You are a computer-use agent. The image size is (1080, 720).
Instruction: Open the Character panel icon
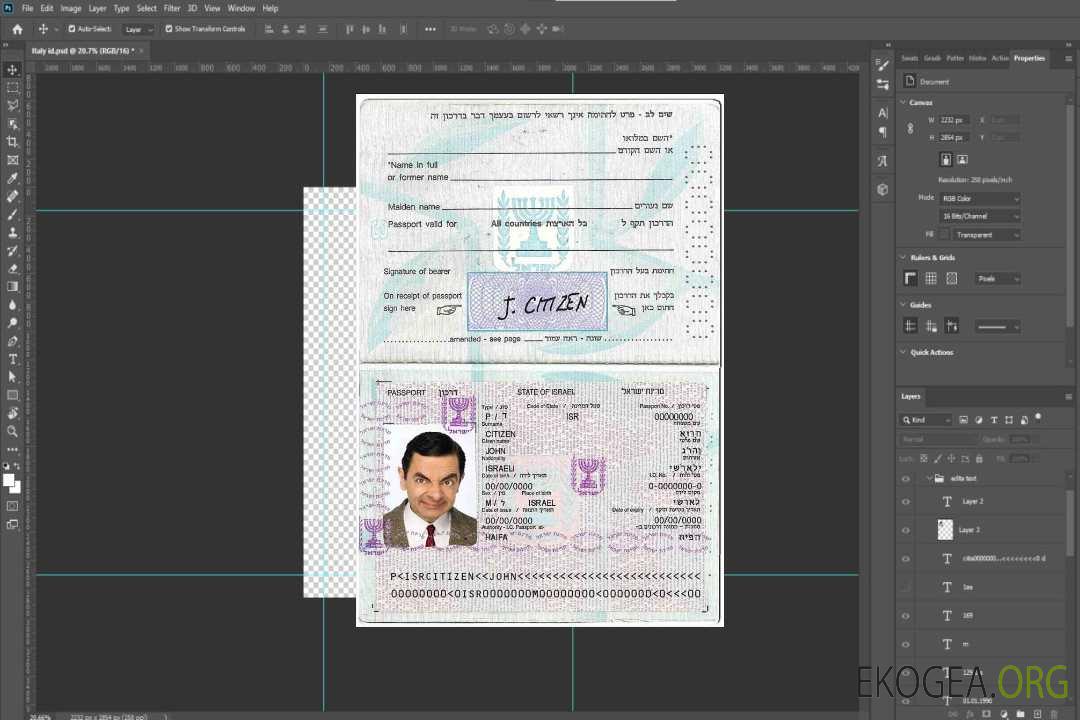[x=883, y=113]
